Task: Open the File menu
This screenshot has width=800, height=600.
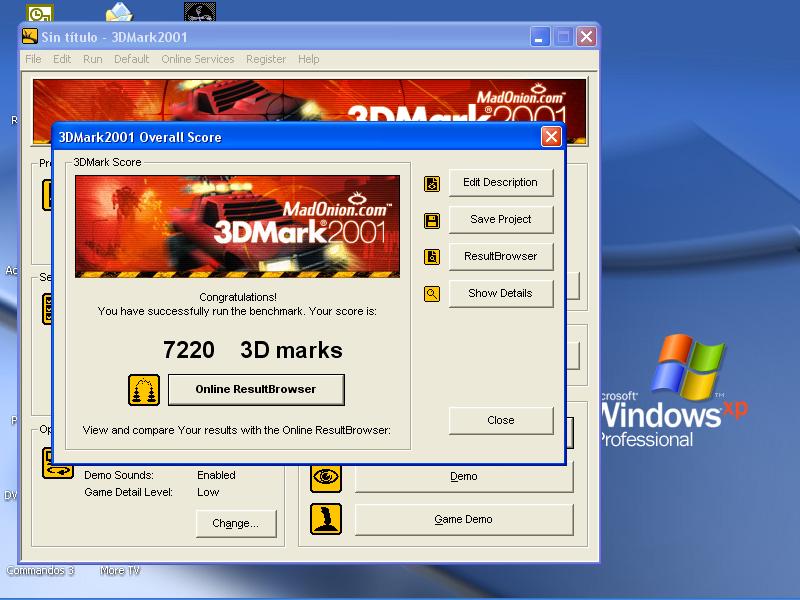Action: point(33,59)
